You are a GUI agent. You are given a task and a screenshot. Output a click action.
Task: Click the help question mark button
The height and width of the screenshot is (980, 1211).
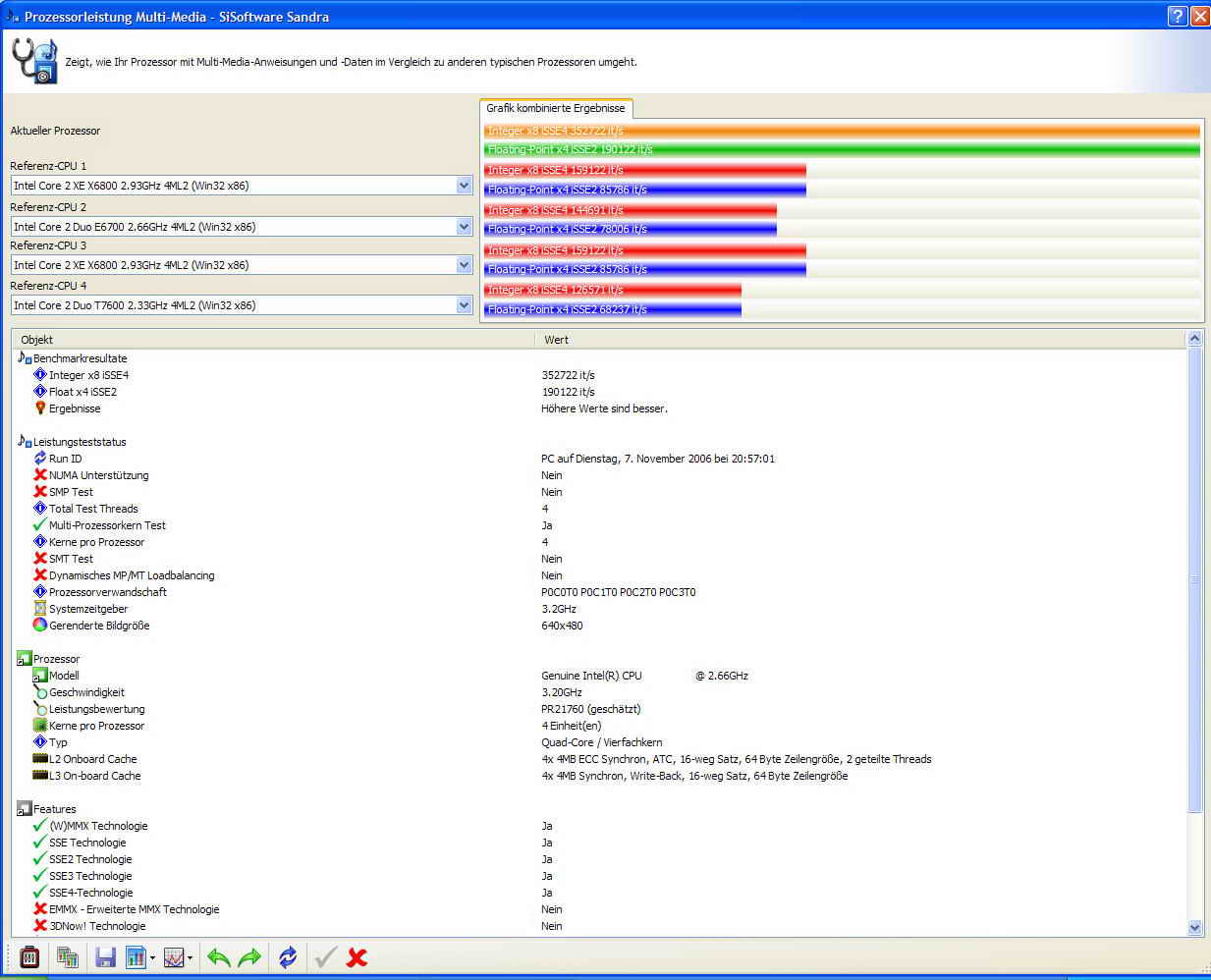point(1178,17)
